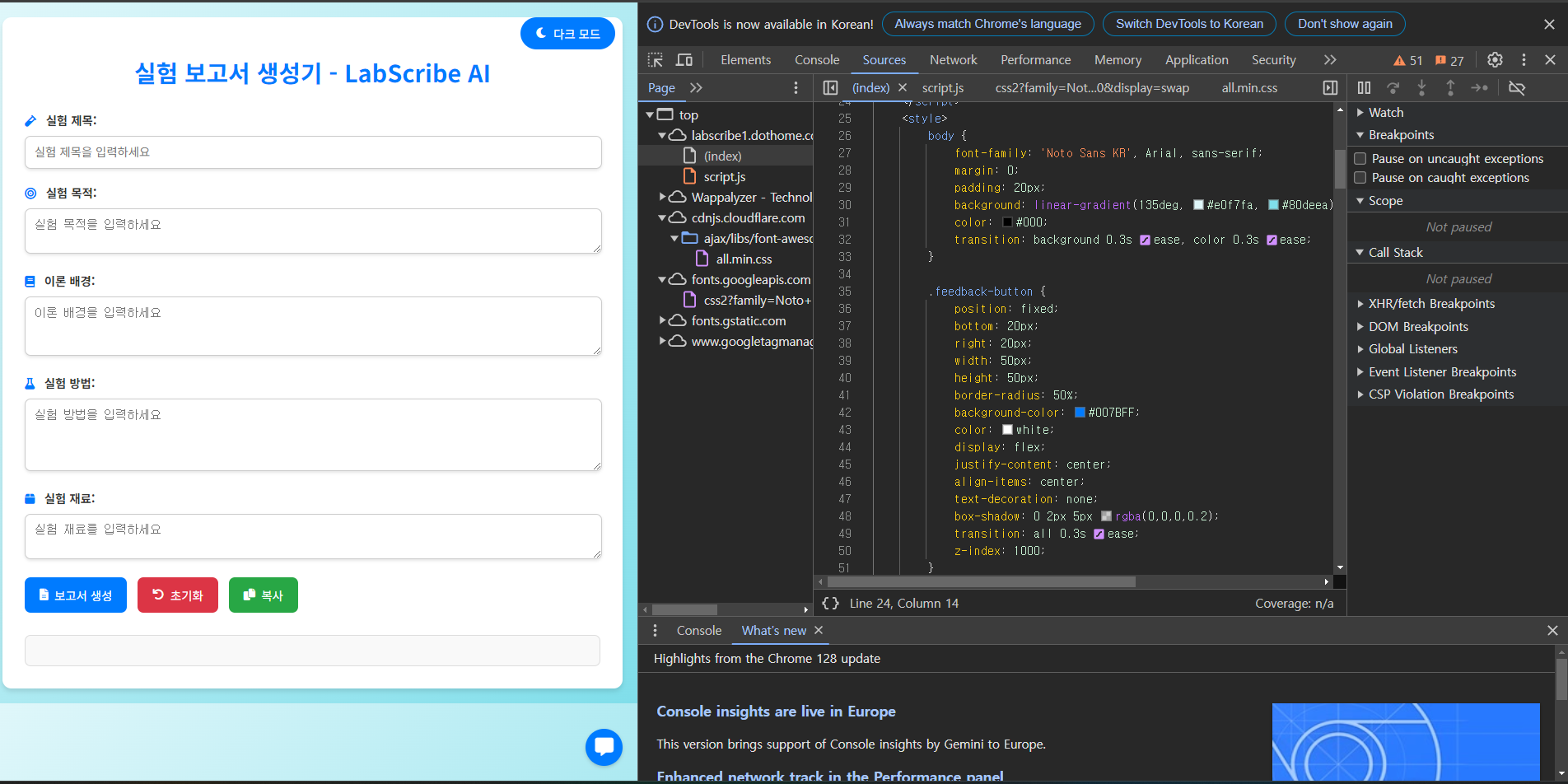The height and width of the screenshot is (784, 1568).
Task: Collapse the top frame tree node
Action: 650,114
